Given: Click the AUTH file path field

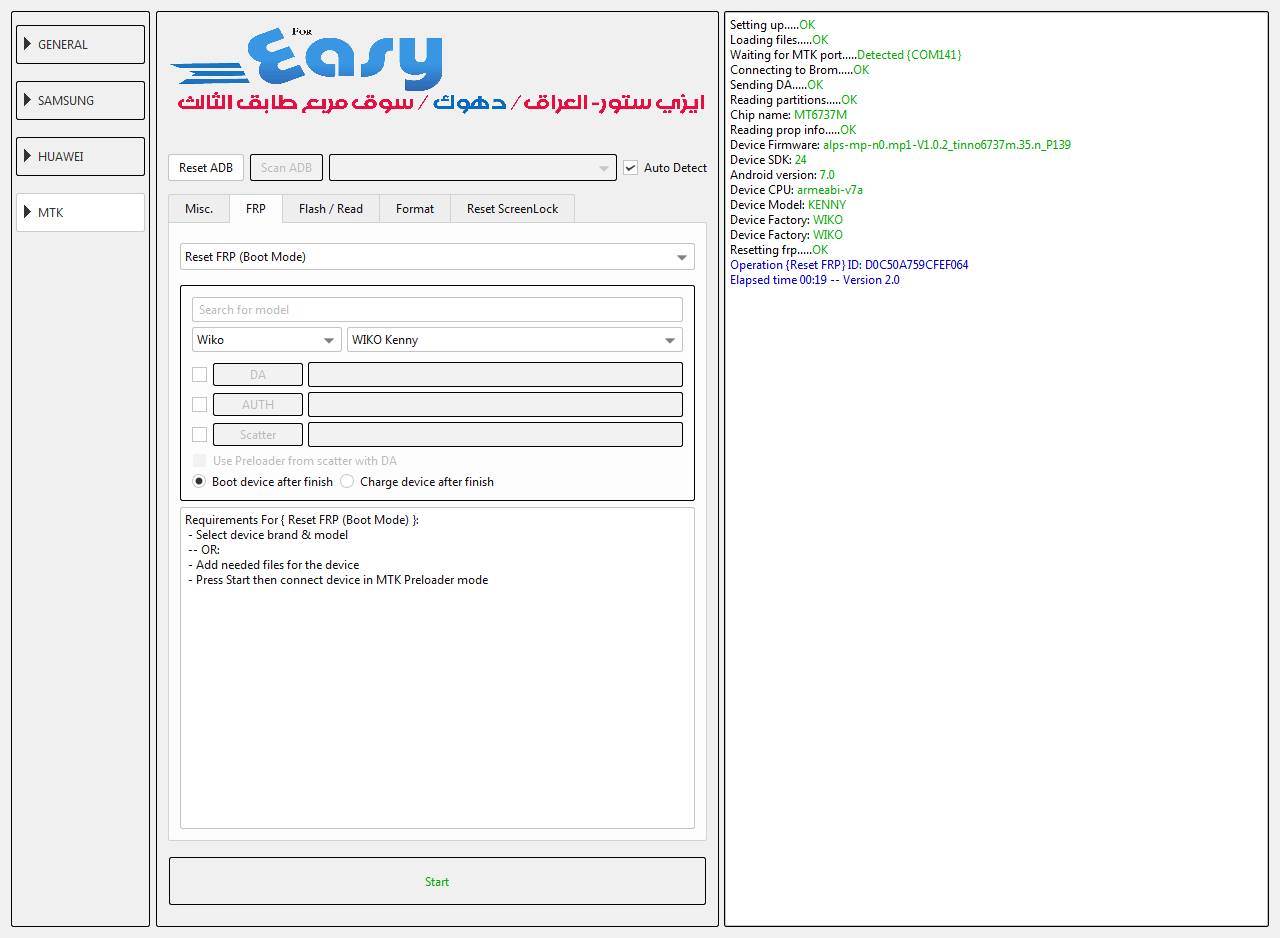Looking at the screenshot, I should point(495,405).
